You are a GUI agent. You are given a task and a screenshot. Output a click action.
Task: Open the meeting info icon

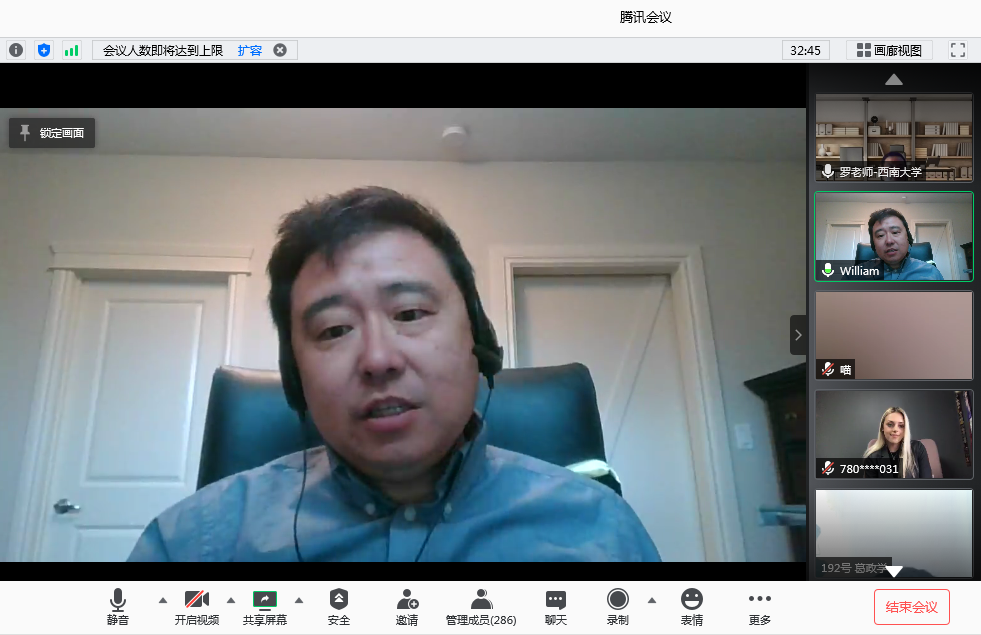16,50
